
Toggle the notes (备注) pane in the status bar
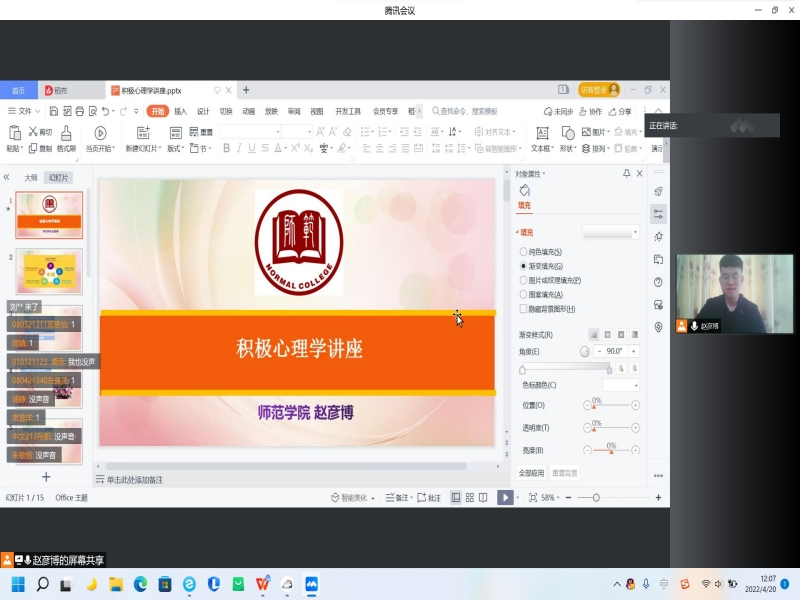coord(398,497)
